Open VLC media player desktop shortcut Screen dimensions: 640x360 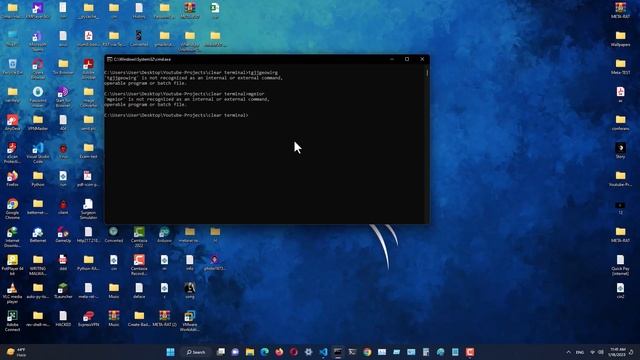click(12, 293)
